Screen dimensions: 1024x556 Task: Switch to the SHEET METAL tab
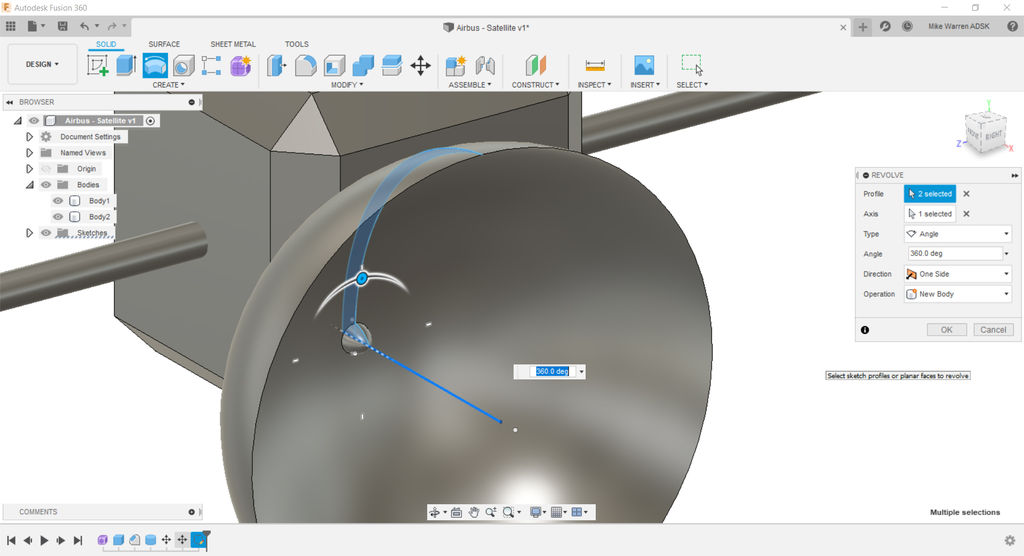[x=233, y=44]
